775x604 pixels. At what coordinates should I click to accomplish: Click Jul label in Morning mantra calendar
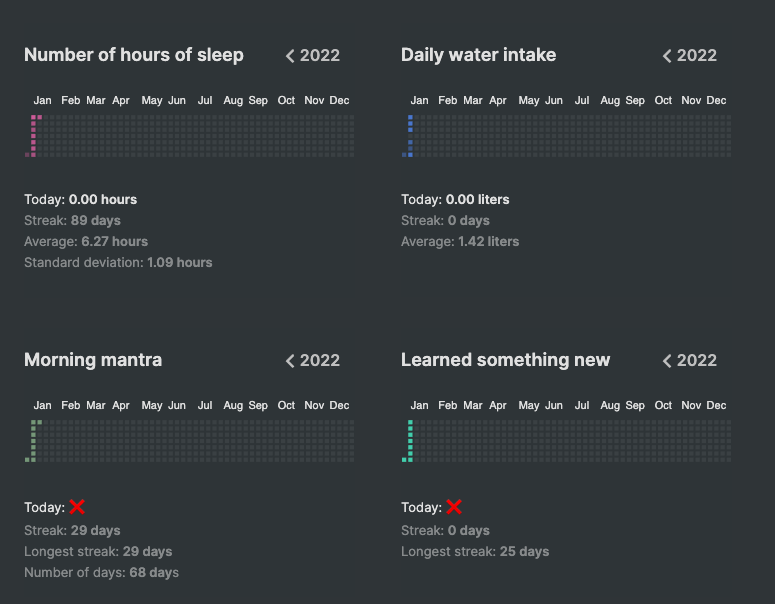point(205,405)
